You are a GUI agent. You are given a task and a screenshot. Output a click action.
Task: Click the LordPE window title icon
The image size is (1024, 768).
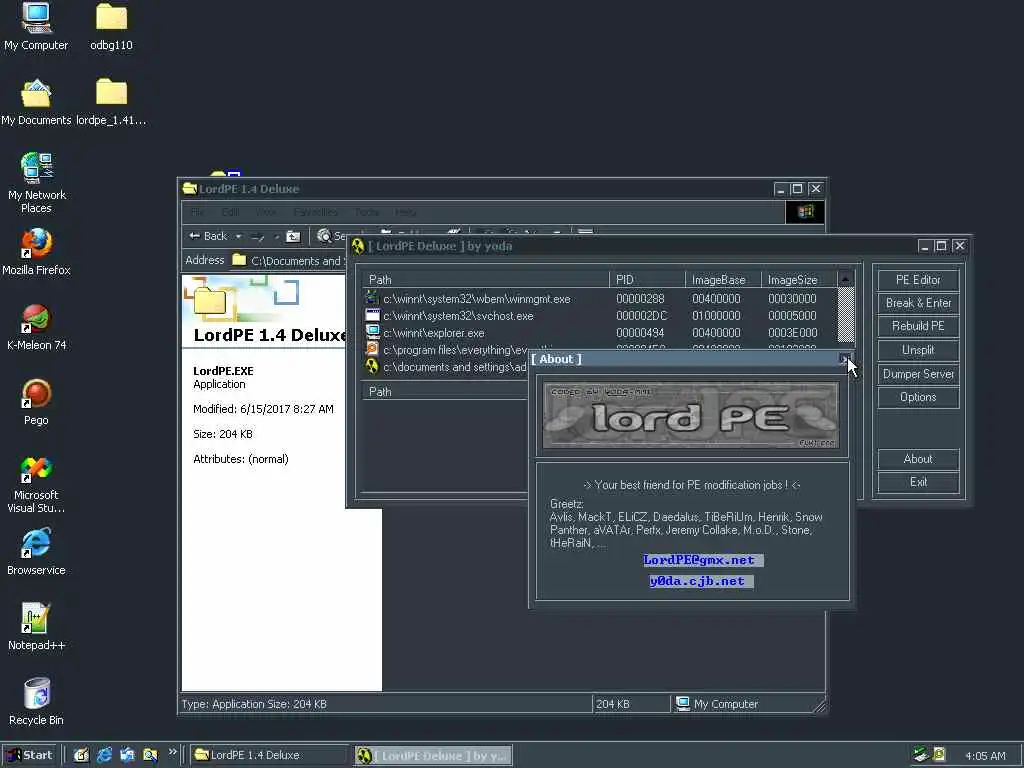(x=358, y=246)
